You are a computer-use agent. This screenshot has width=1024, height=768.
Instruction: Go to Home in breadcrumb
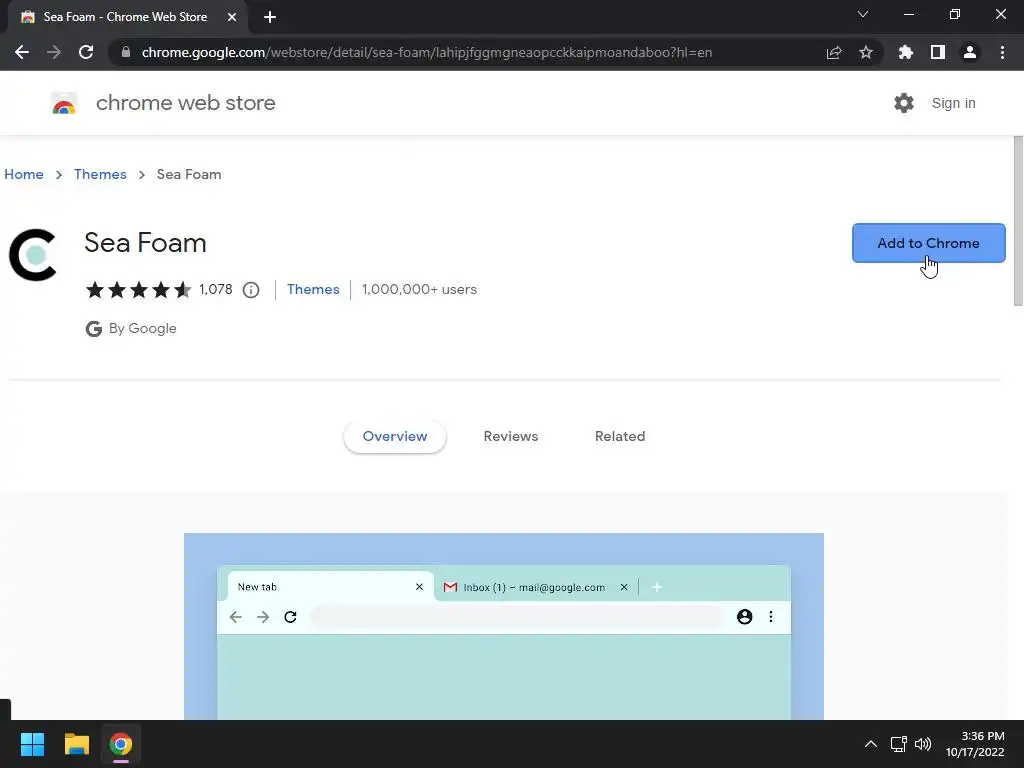(24, 174)
